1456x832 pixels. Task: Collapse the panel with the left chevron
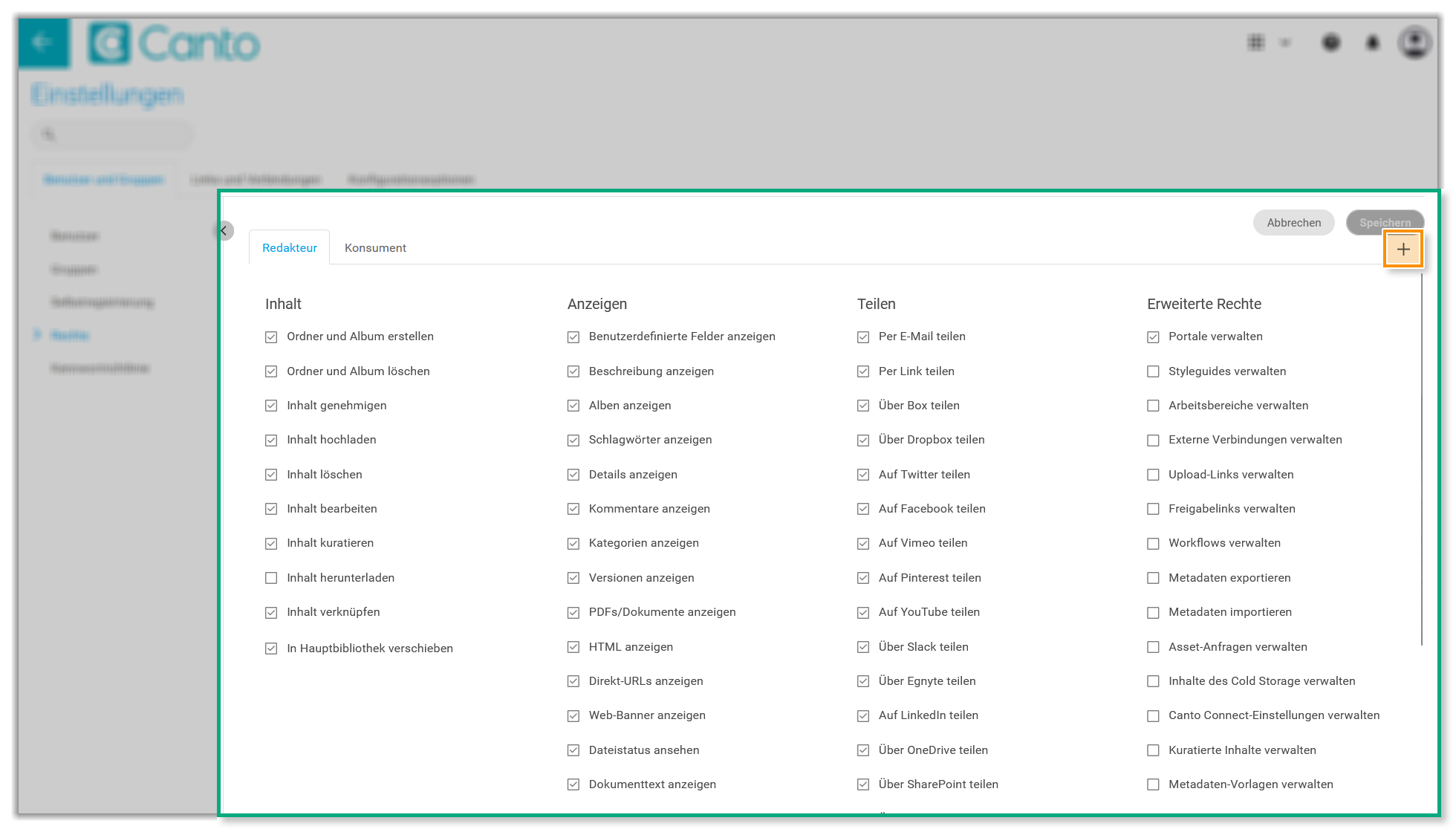point(225,231)
